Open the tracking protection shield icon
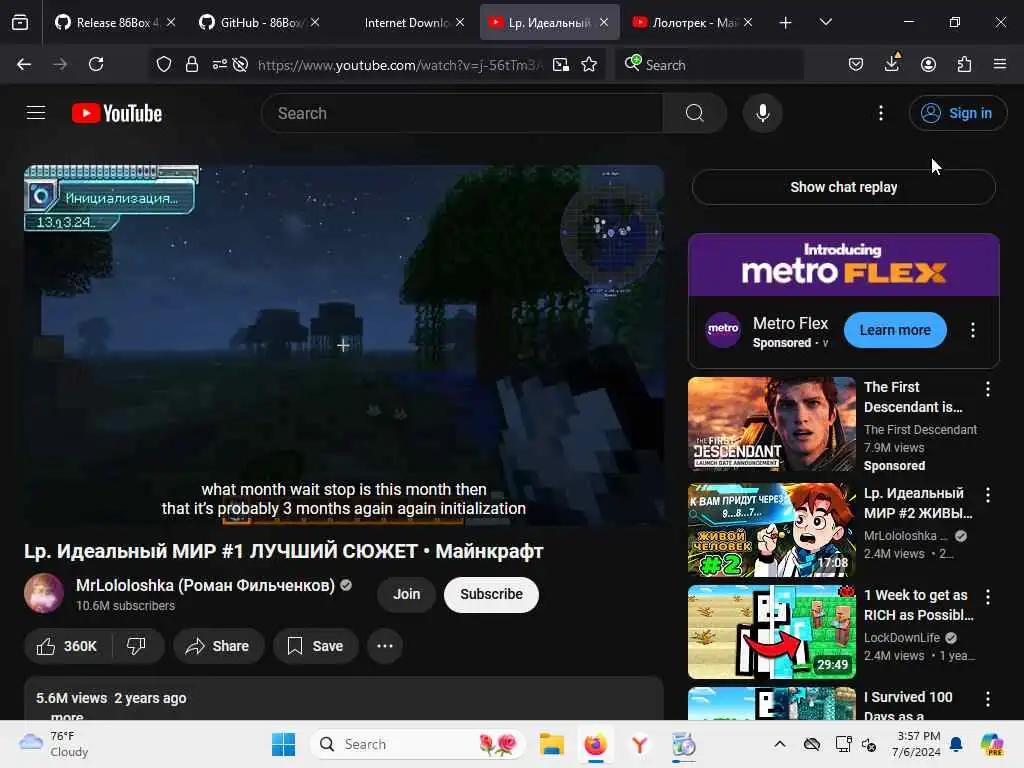 pyautogui.click(x=163, y=65)
